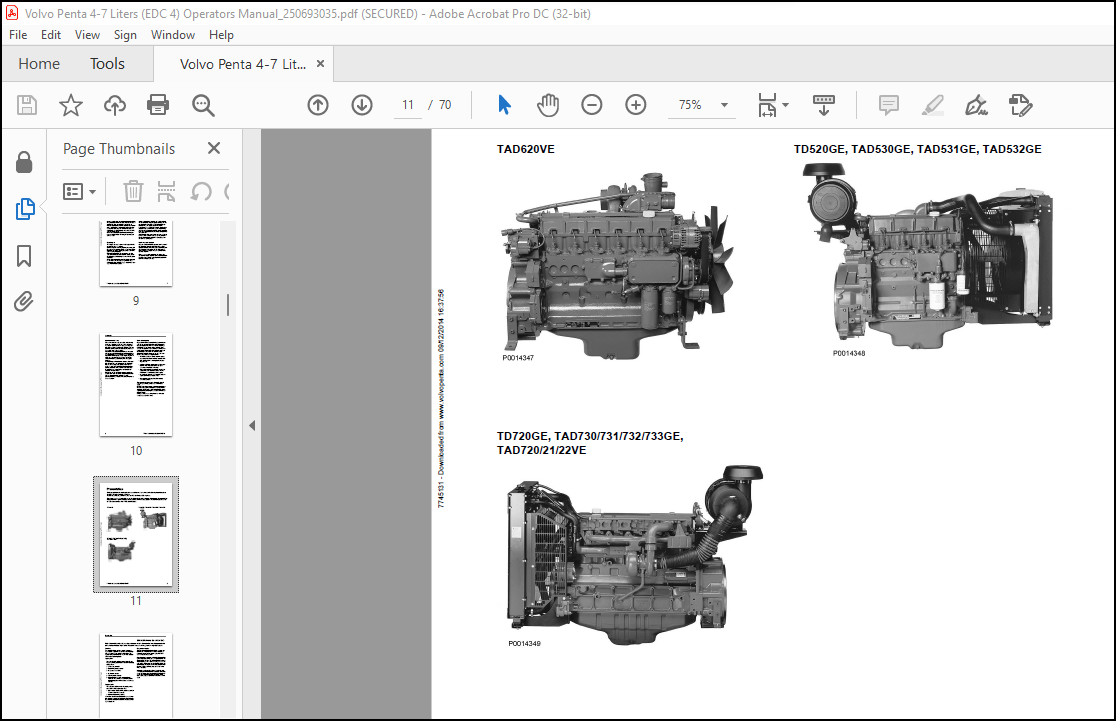Collapse the navigation pane arrow
This screenshot has width=1116, height=721.
(252, 426)
